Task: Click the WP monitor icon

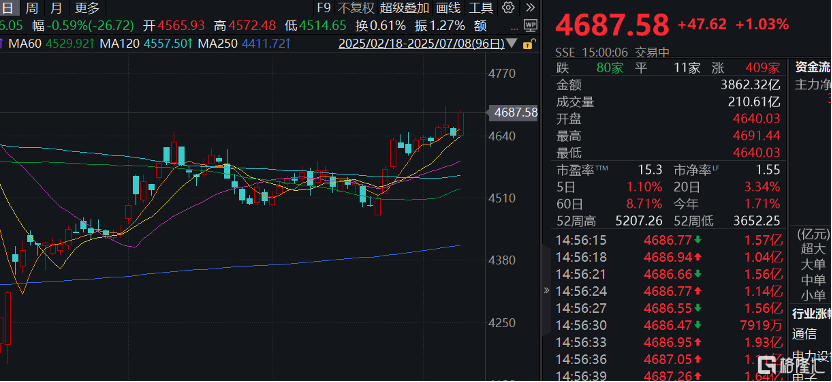Action: click(x=530, y=25)
